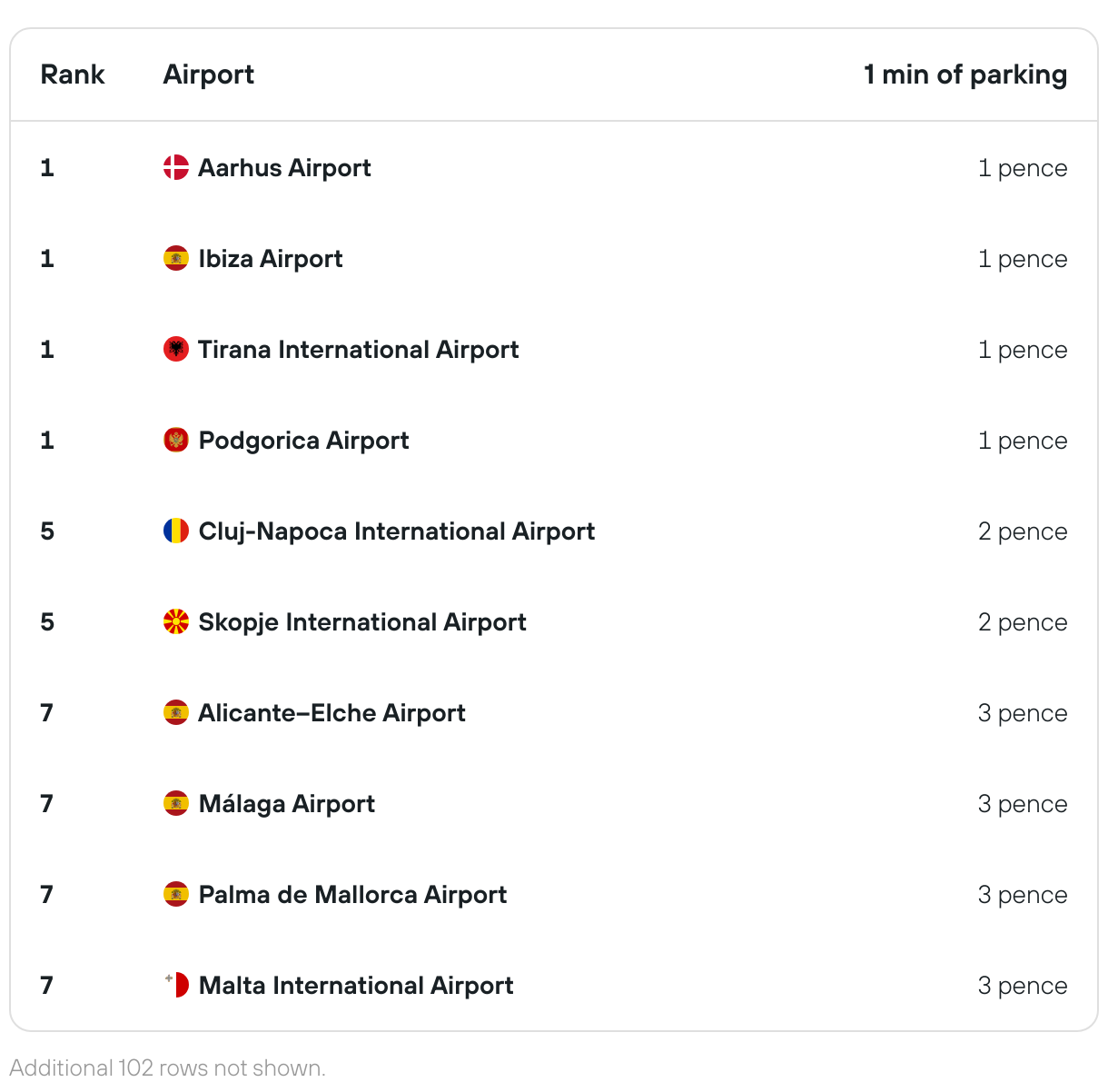Screen dimensions: 1108x1092
Task: Click the 1 min of parking header
Action: pyautogui.click(x=965, y=74)
